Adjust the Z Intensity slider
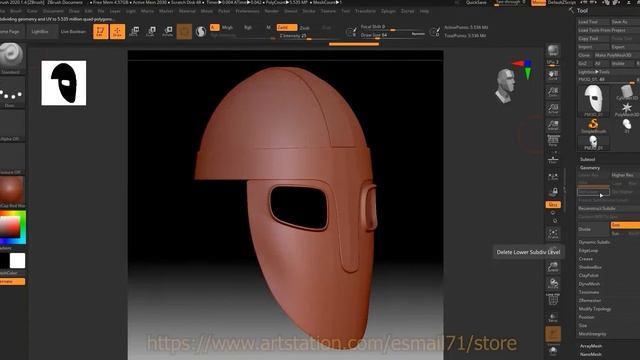 308,36
